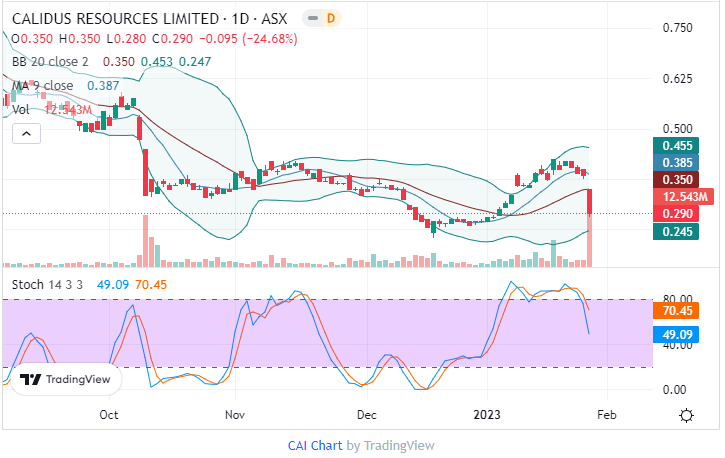Click the latest large red candlestick
Screen dimensions: 725x458
coord(591,200)
